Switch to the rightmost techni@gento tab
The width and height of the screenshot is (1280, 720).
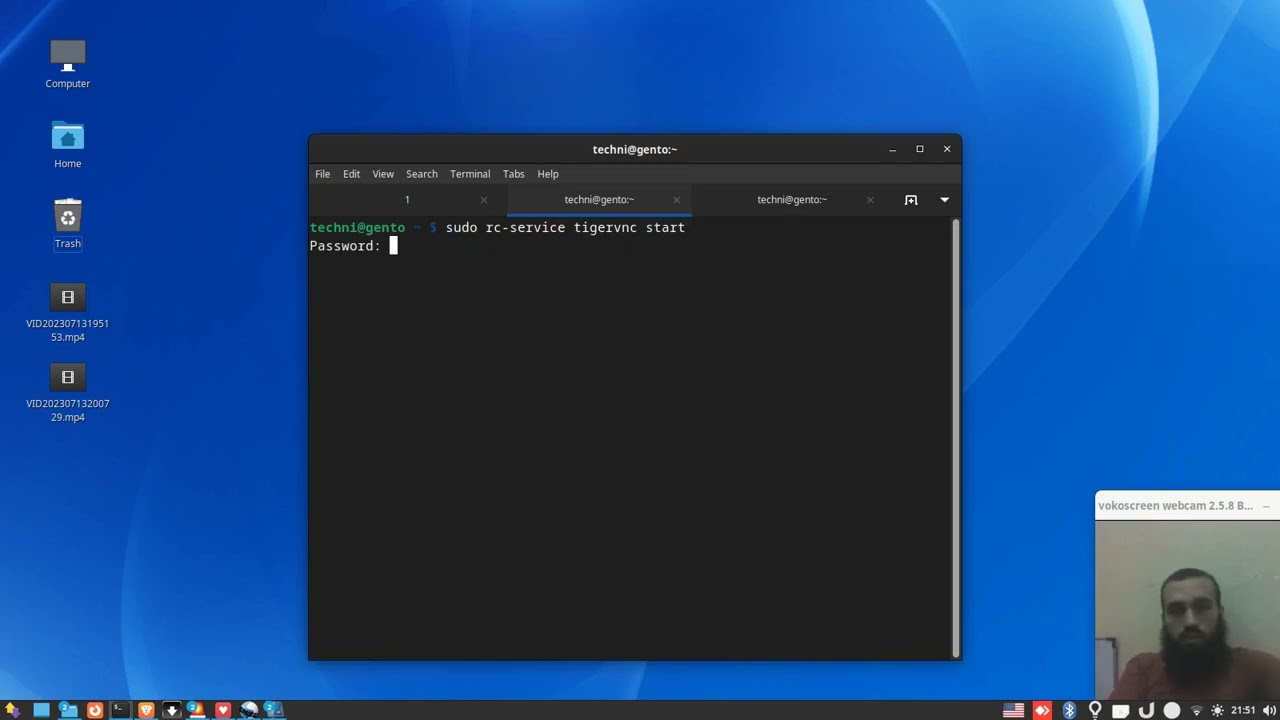(792, 200)
